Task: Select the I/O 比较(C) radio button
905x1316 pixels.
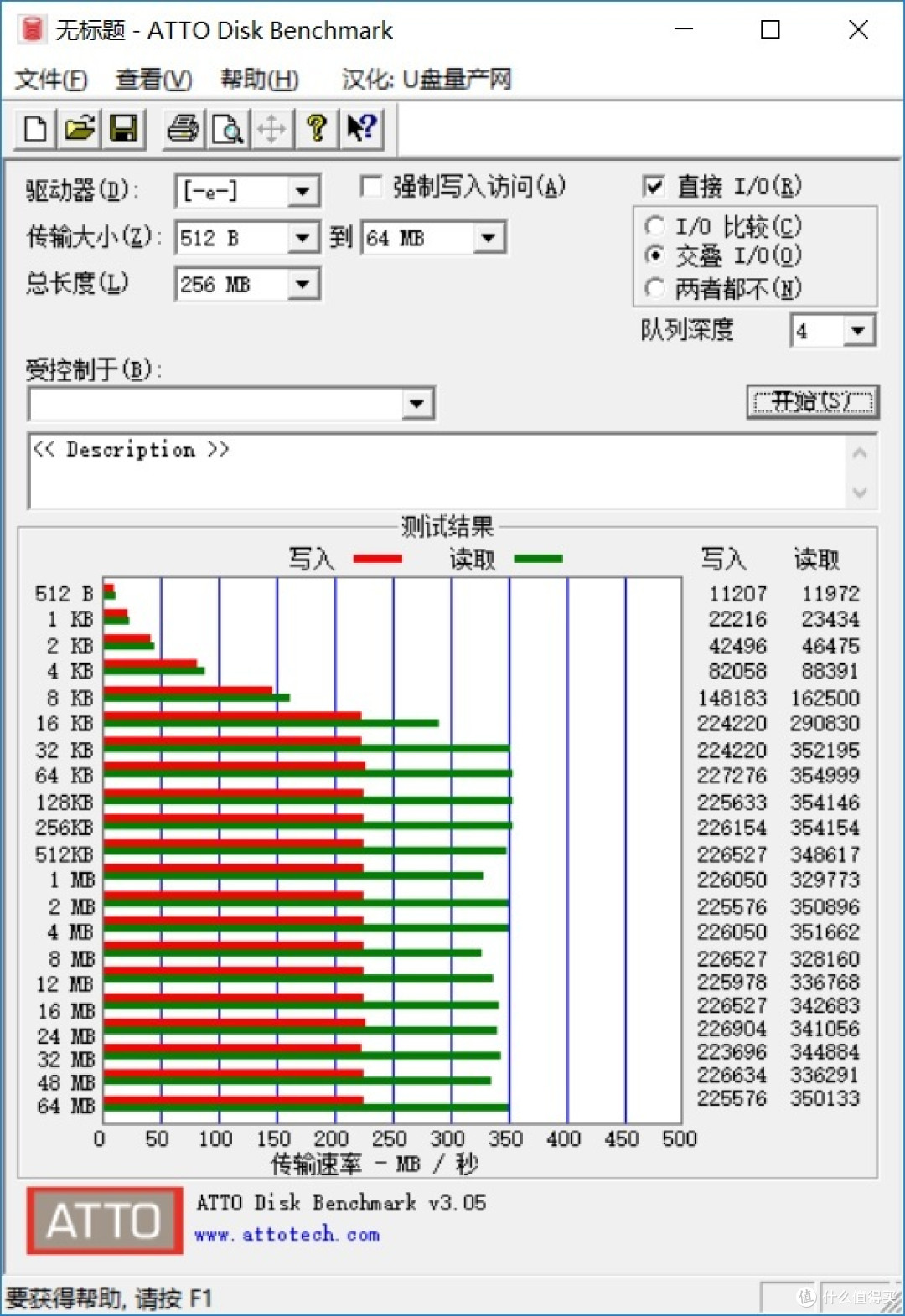Action: 654,226
